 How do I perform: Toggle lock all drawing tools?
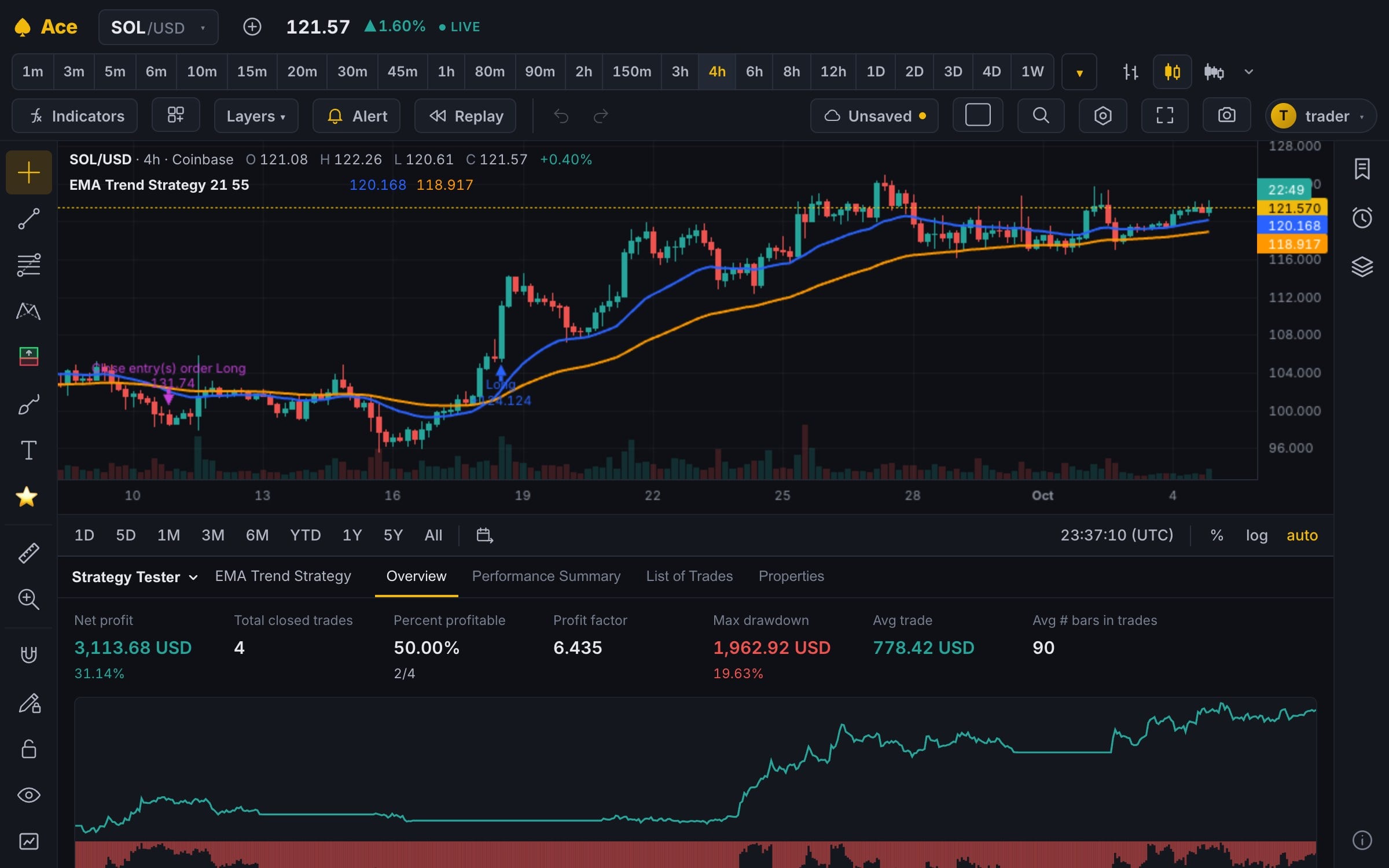28,749
